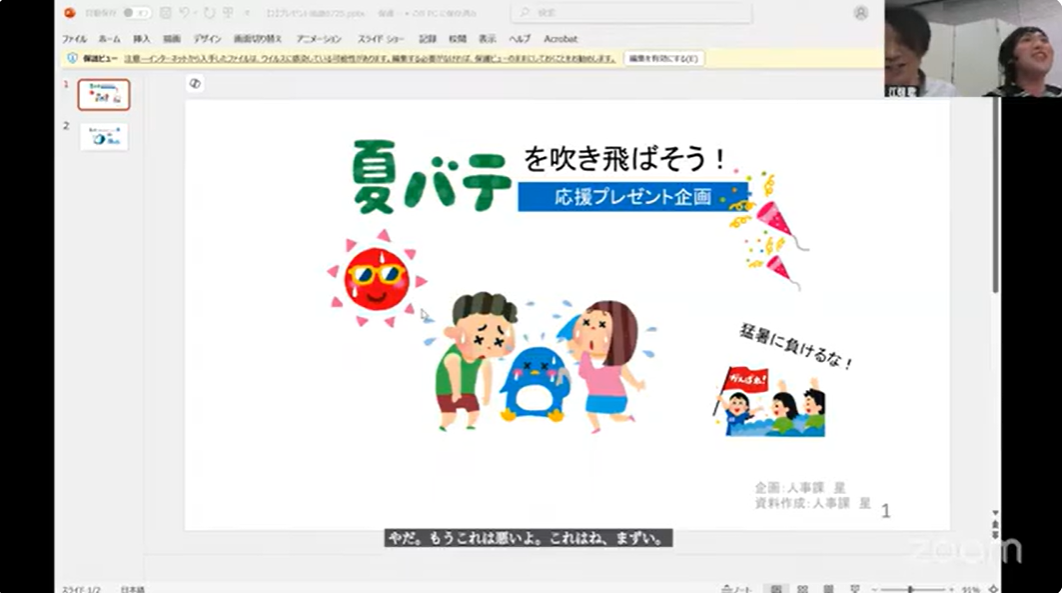Click the PowerPoint app icon in the title bar
The height and width of the screenshot is (593, 1063).
pyautogui.click(x=69, y=13)
